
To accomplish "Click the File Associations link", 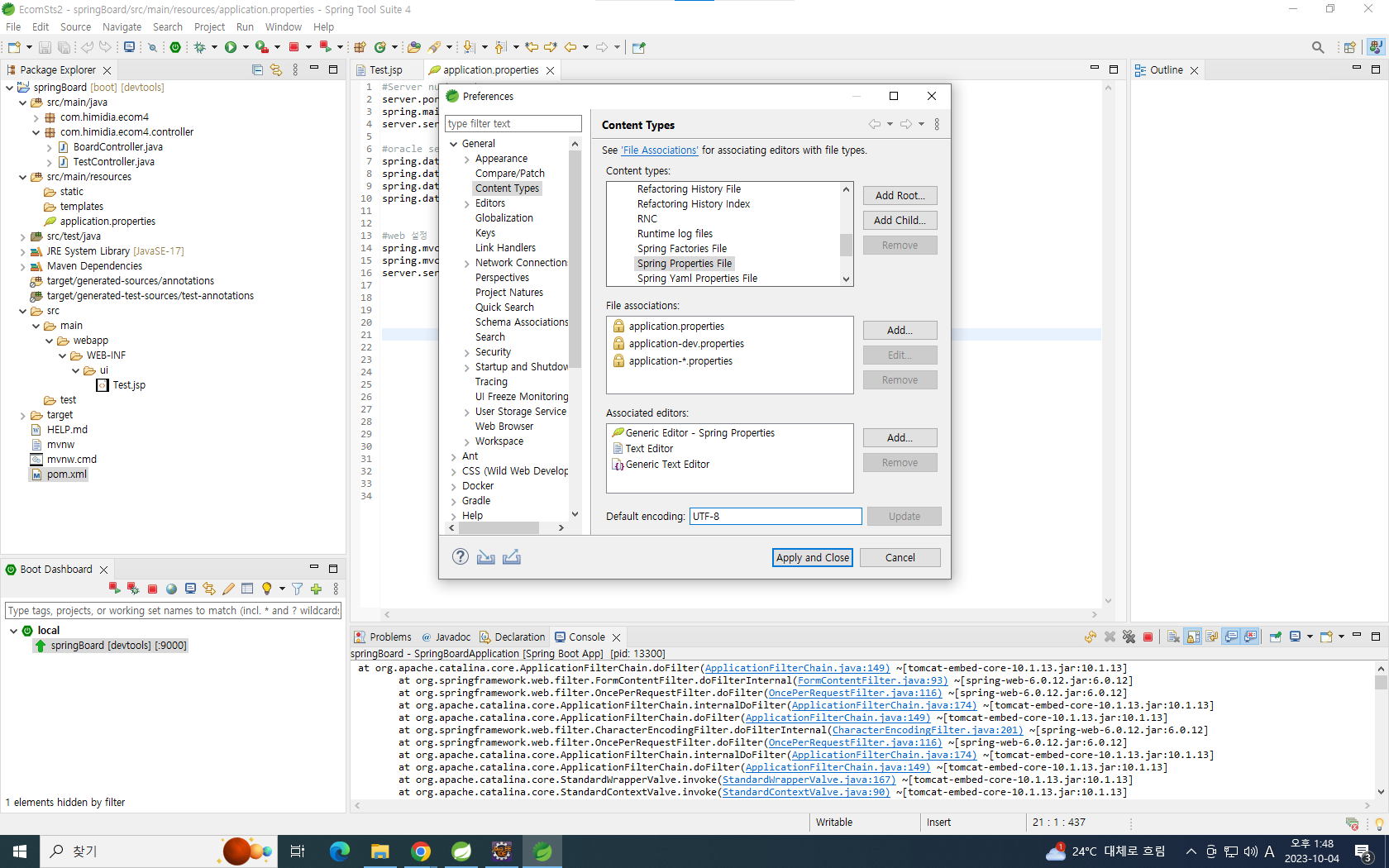I will point(660,150).
